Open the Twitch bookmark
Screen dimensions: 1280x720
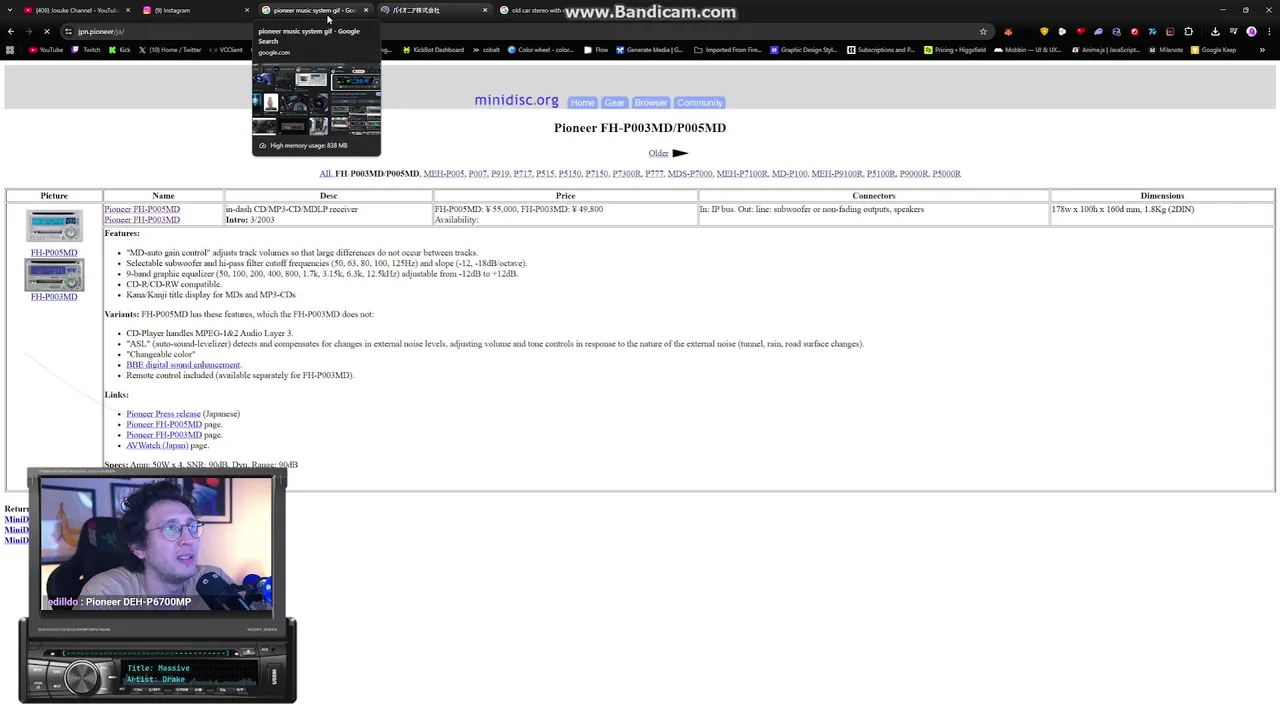pyautogui.click(x=86, y=50)
